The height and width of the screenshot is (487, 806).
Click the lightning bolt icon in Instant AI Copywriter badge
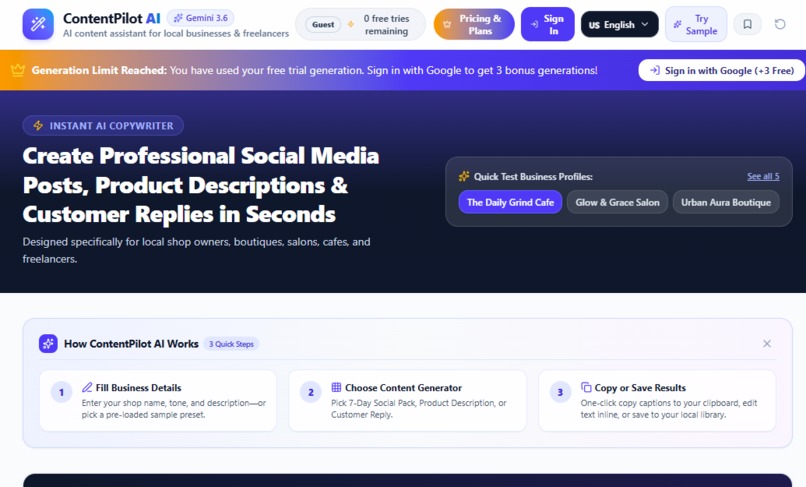click(38, 125)
